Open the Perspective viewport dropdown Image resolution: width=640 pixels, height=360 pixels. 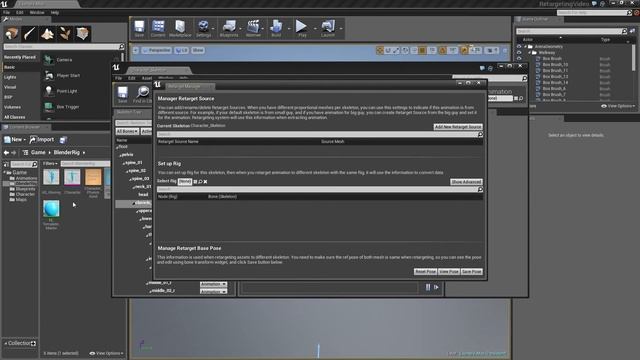tap(157, 50)
